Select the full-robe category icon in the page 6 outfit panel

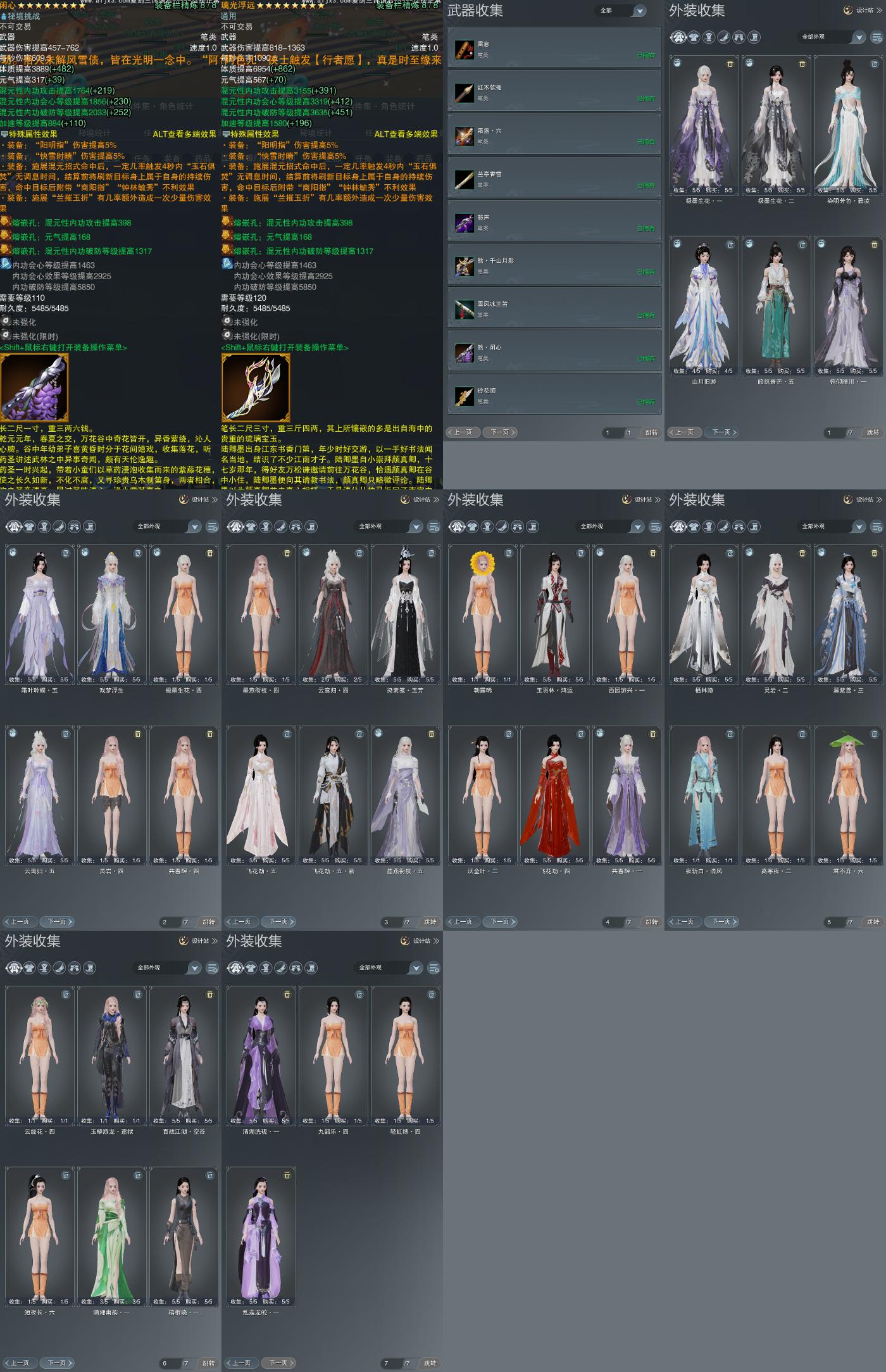point(14,968)
